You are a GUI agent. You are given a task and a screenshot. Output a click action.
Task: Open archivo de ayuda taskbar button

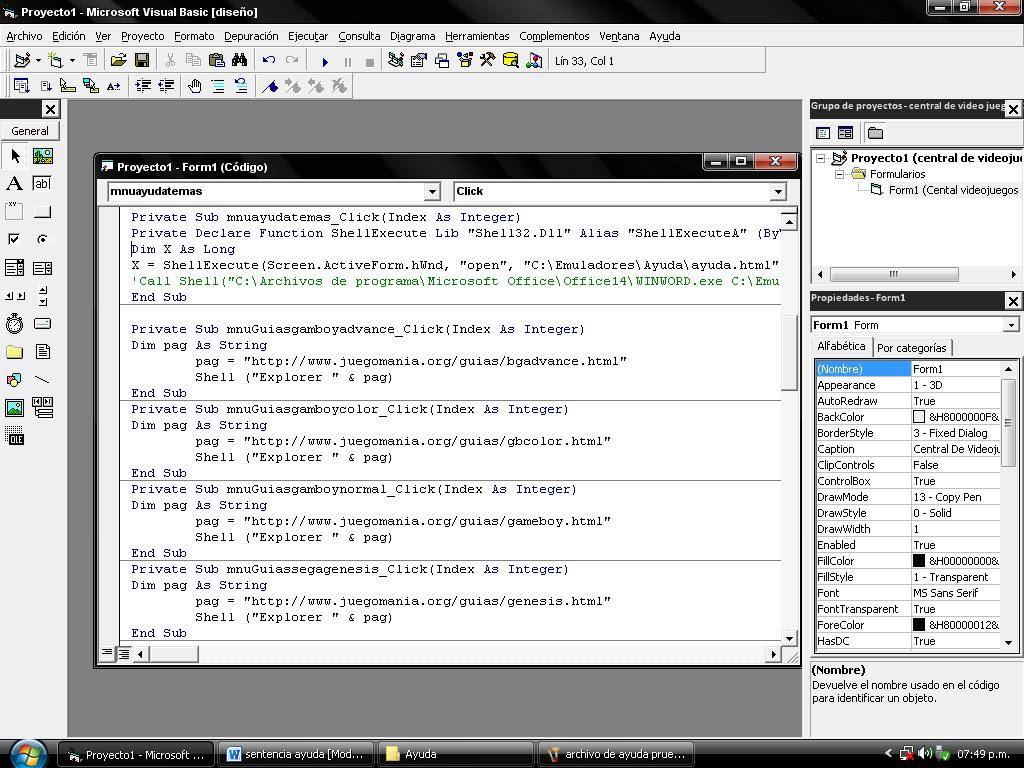click(615, 754)
